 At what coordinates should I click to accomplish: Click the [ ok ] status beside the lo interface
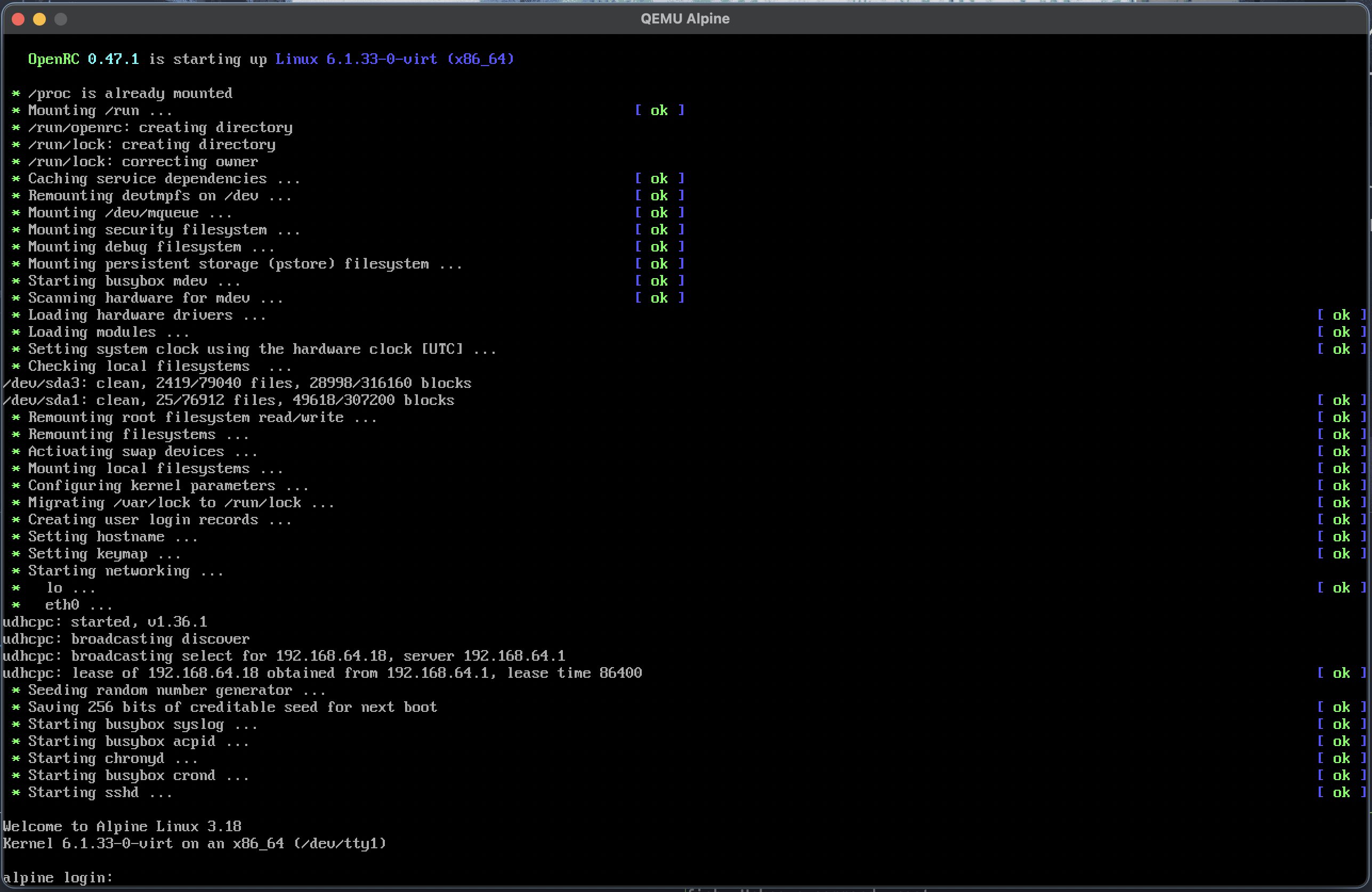pos(1342,588)
